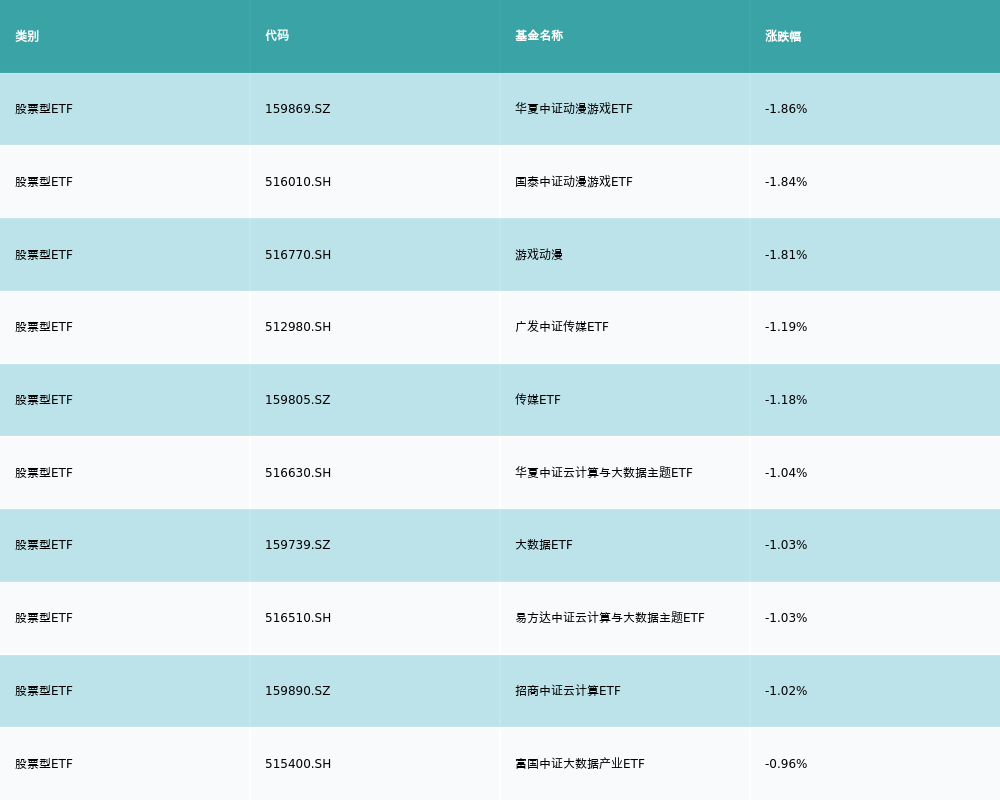Click 股票型ETF in the 515400.SH row
Screen dimensions: 1000x800
44,764
